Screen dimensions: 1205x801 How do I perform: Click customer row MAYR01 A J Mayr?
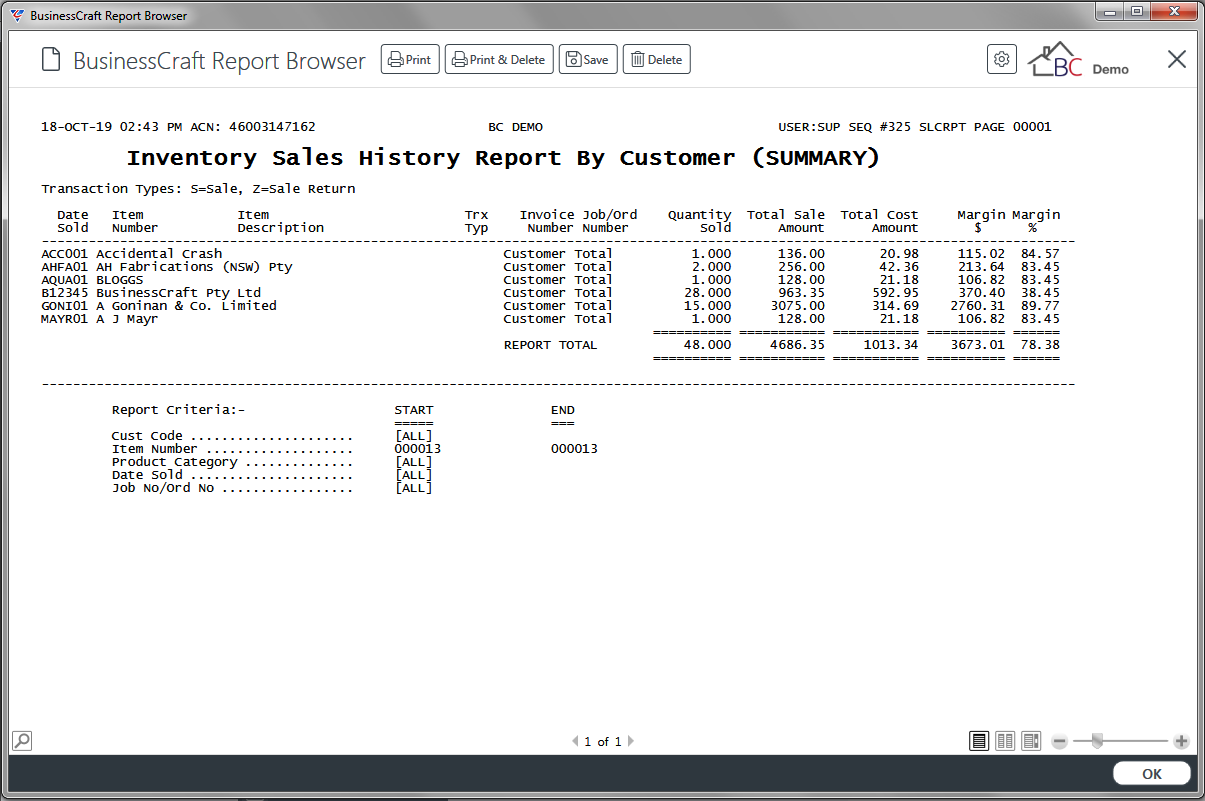550,319
